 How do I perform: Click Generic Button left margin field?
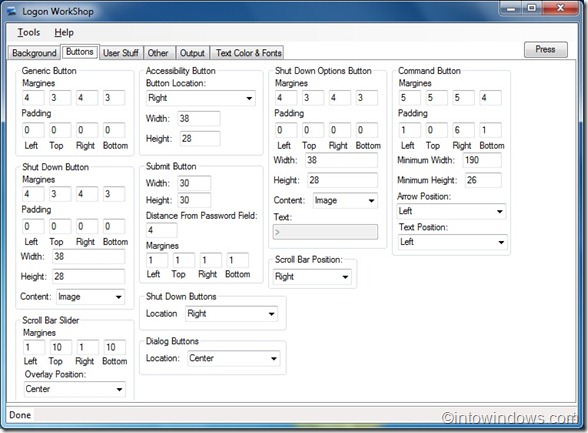point(33,98)
